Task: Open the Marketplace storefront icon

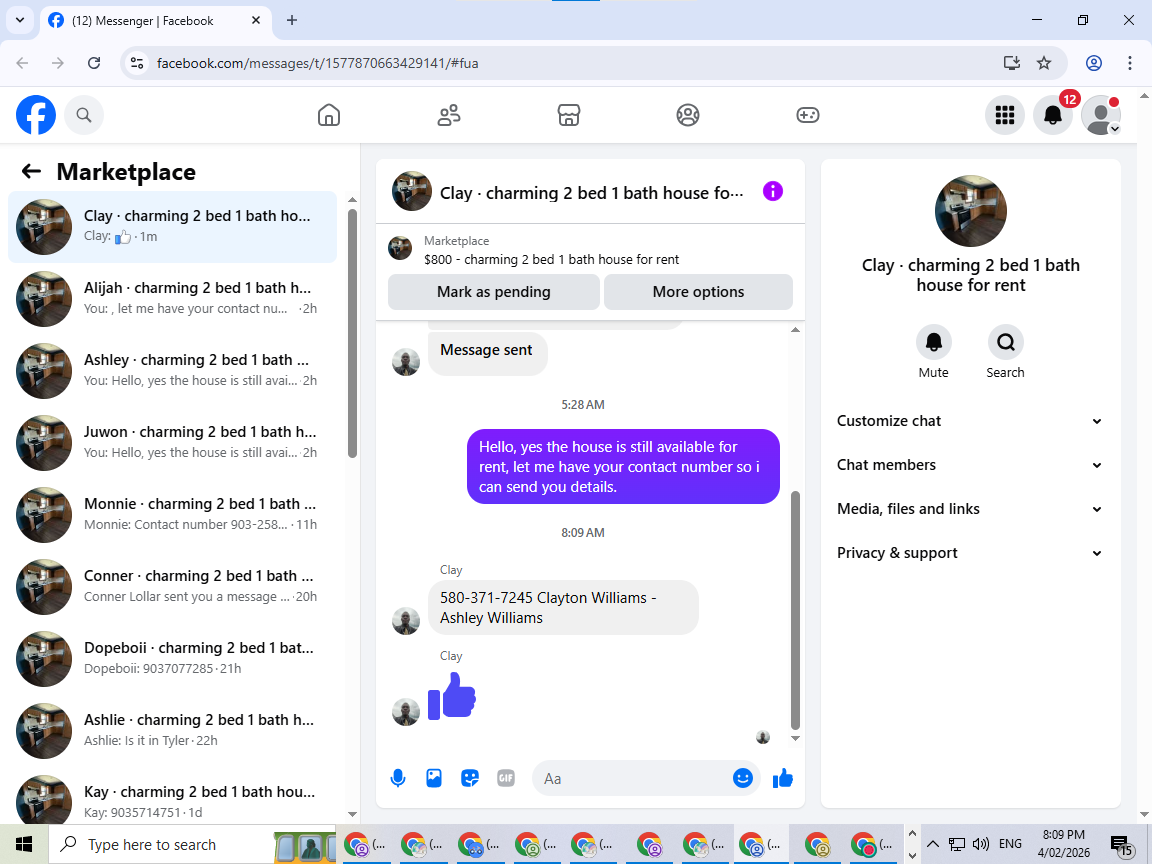Action: click(x=569, y=115)
